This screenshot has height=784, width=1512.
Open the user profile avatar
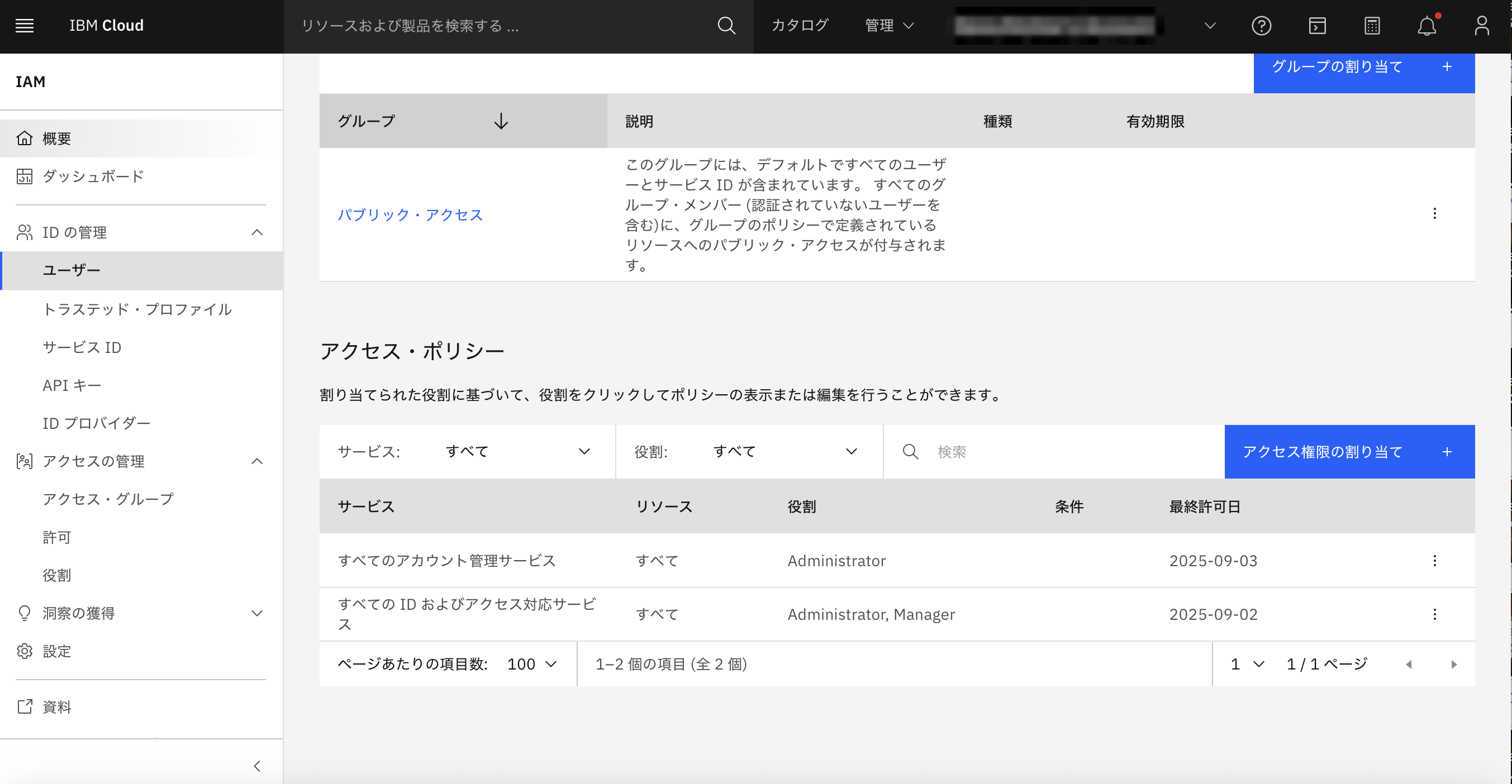pos(1481,26)
